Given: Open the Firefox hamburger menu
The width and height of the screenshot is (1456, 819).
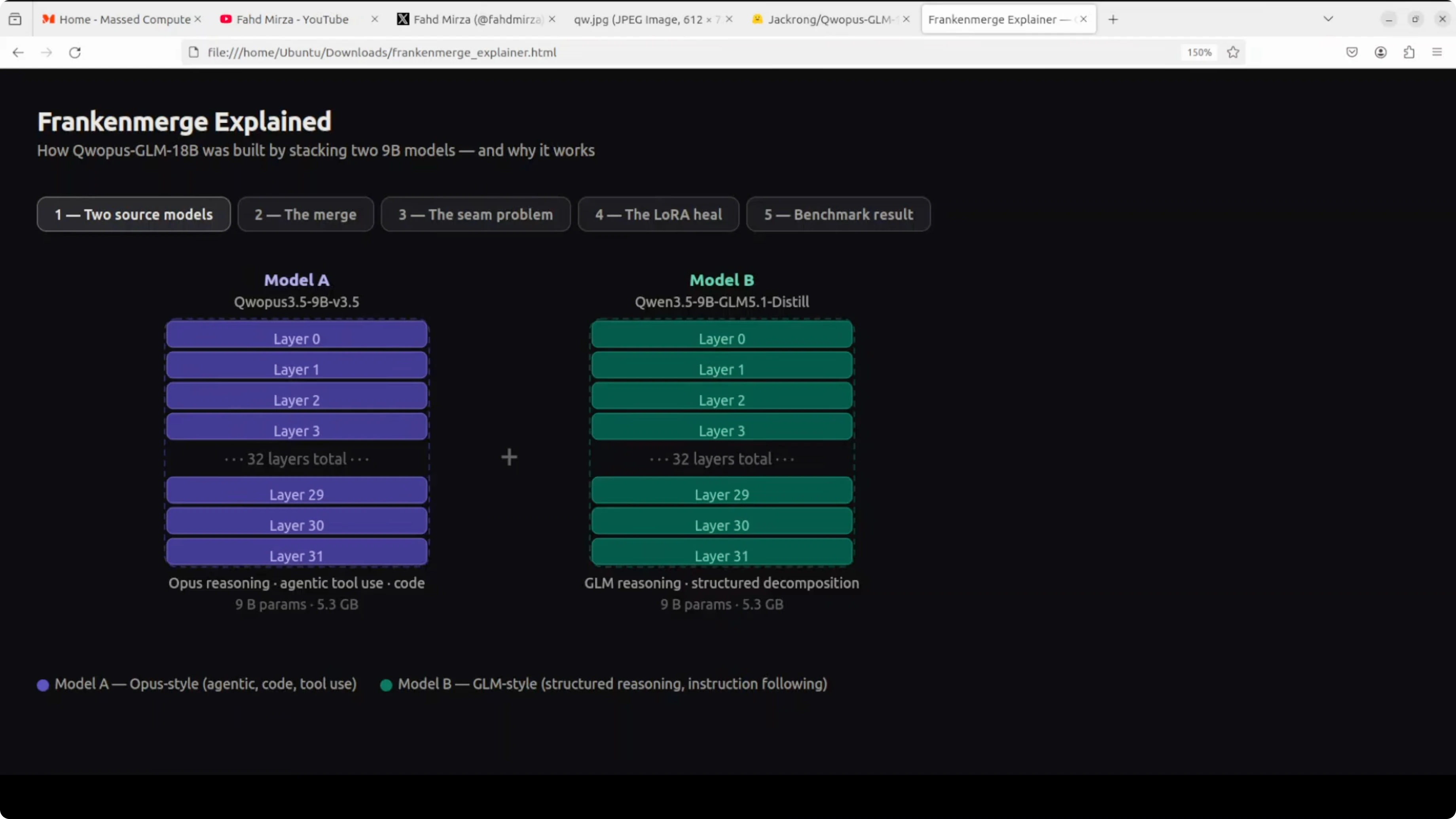Looking at the screenshot, I should click(x=1437, y=53).
